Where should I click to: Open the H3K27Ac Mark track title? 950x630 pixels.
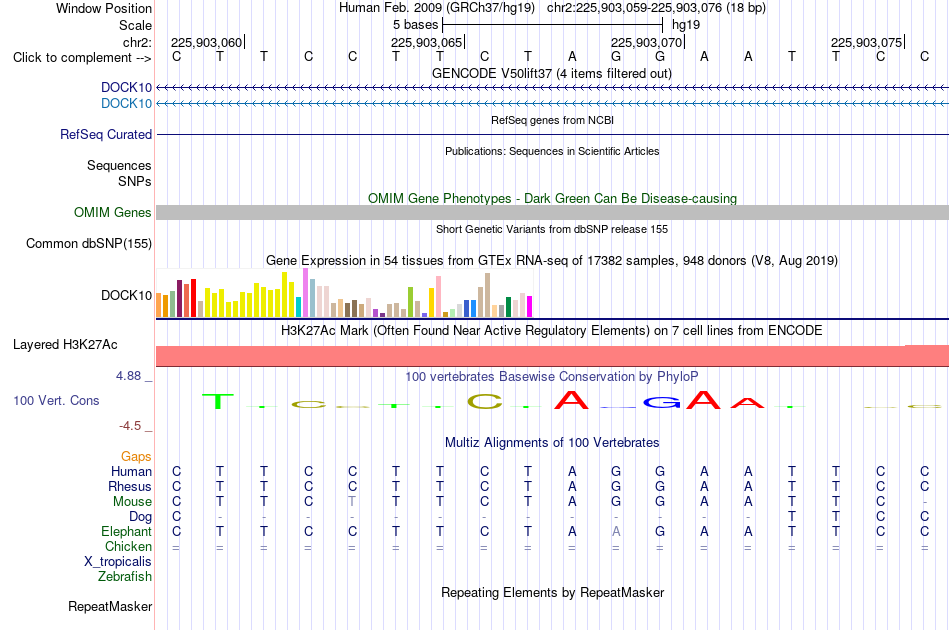552,331
